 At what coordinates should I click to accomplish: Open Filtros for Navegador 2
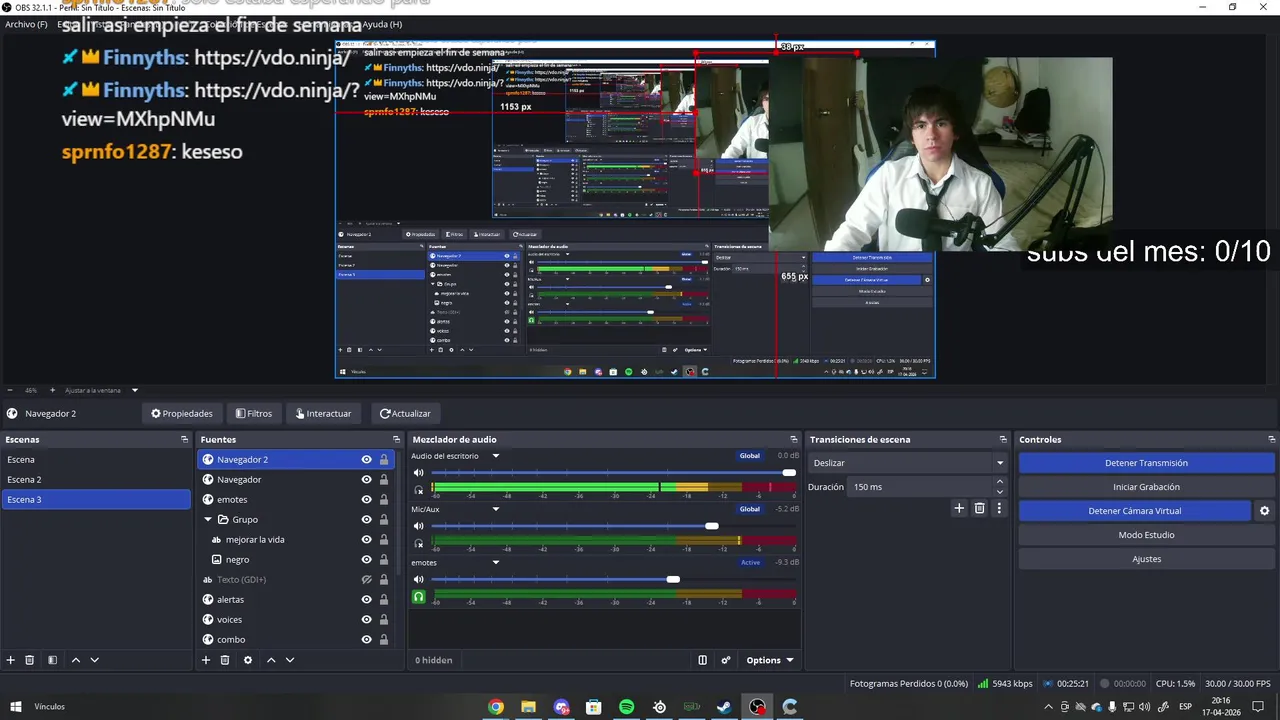(254, 413)
